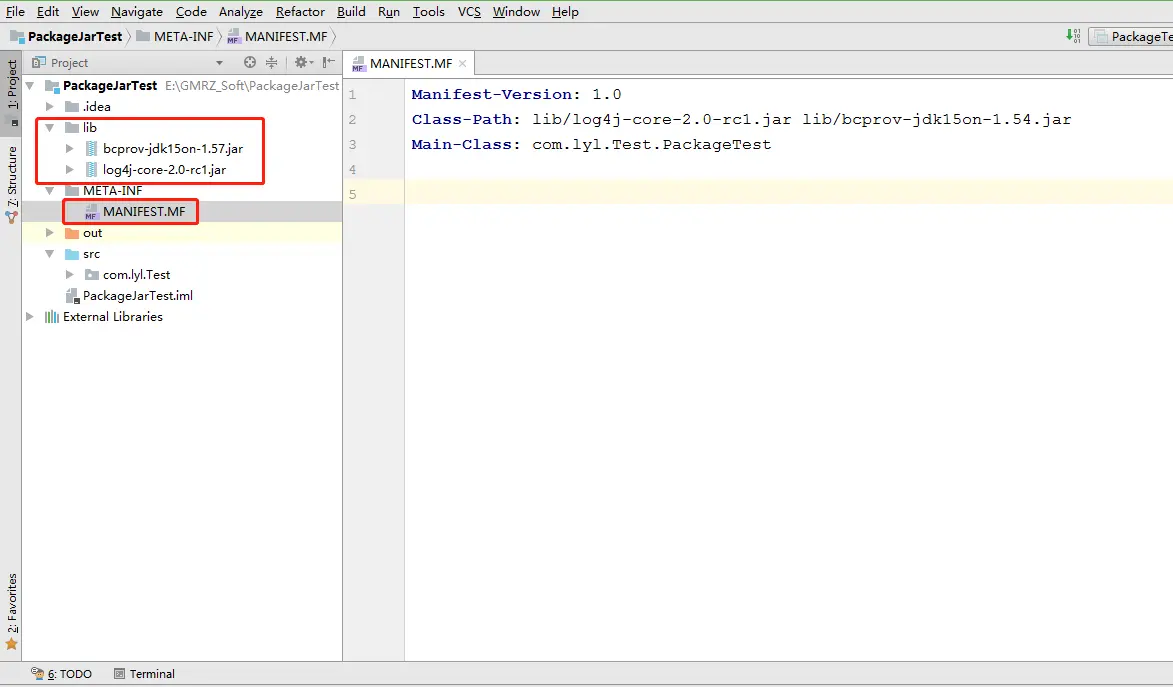Select the out folder
The height and width of the screenshot is (687, 1173).
point(92,233)
